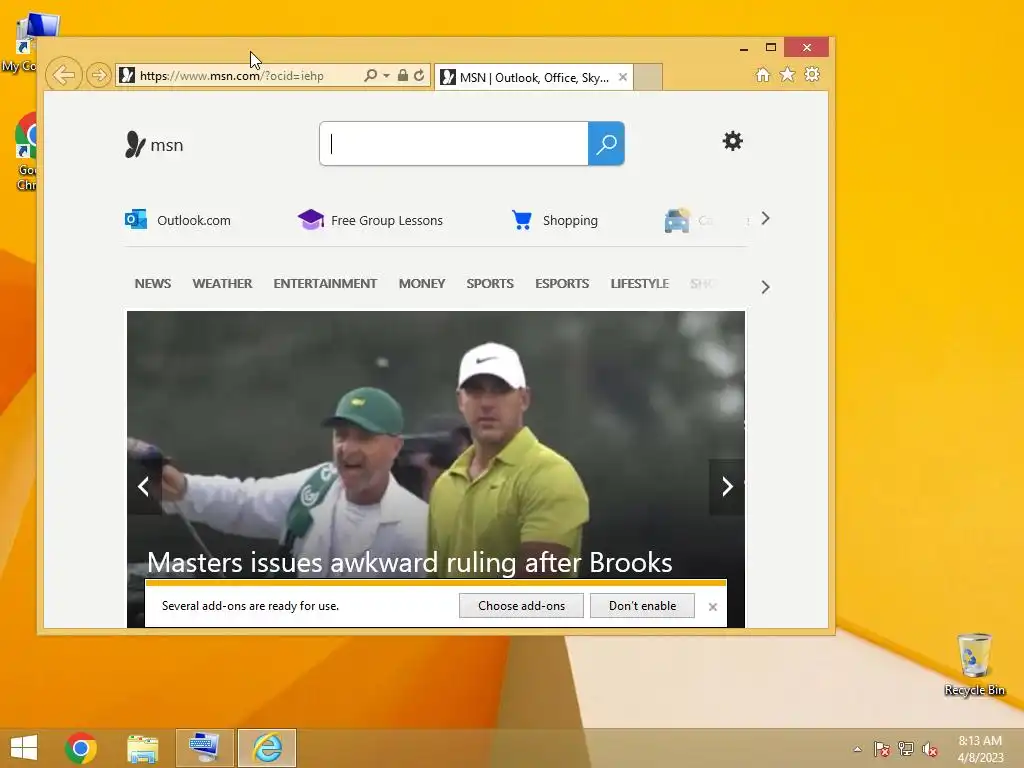Click the Action Center flag icon
The width and height of the screenshot is (1024, 768).
coord(882,749)
